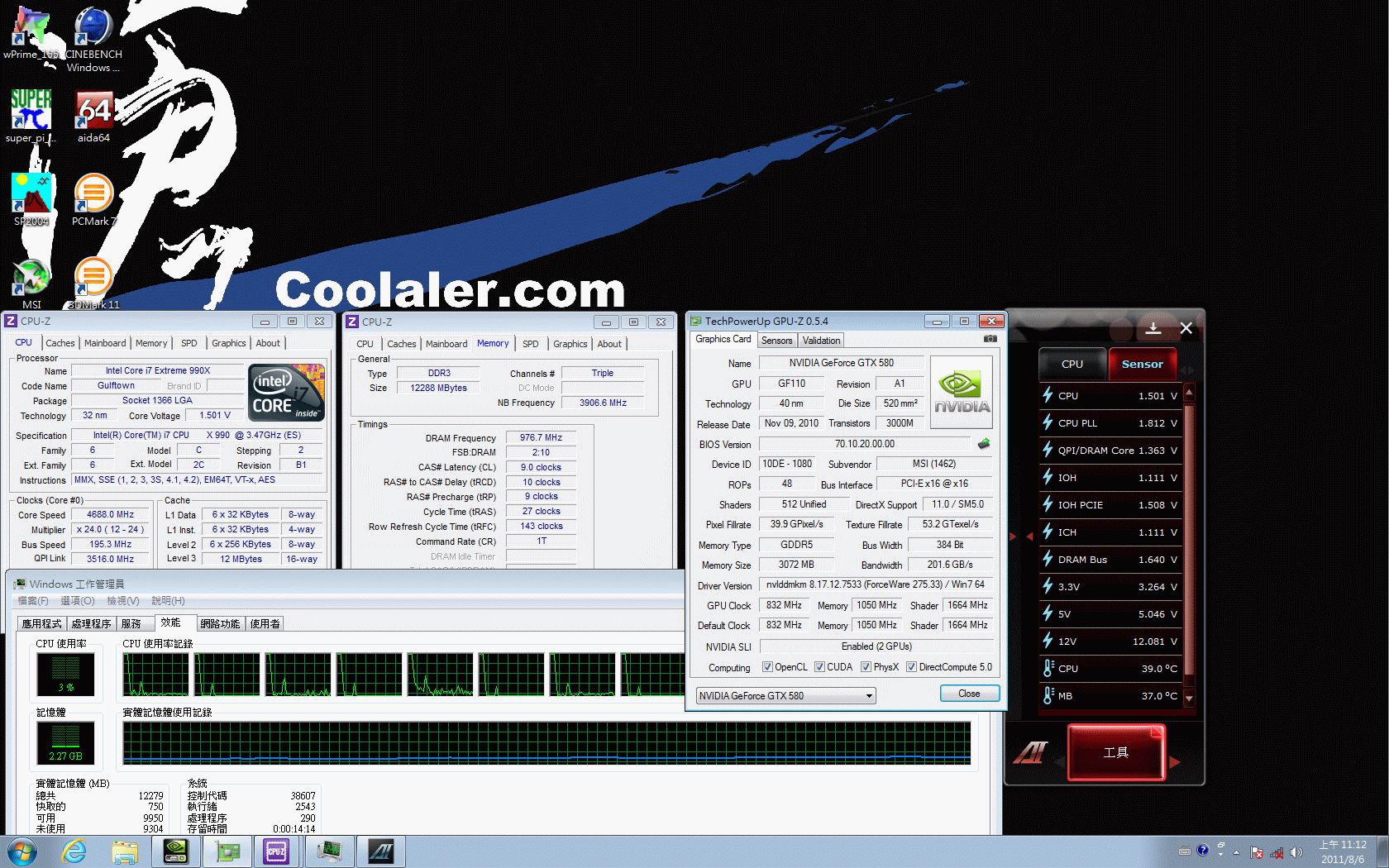Click the Windows Start orb
Viewport: 1389px width, 868px height.
21,851
